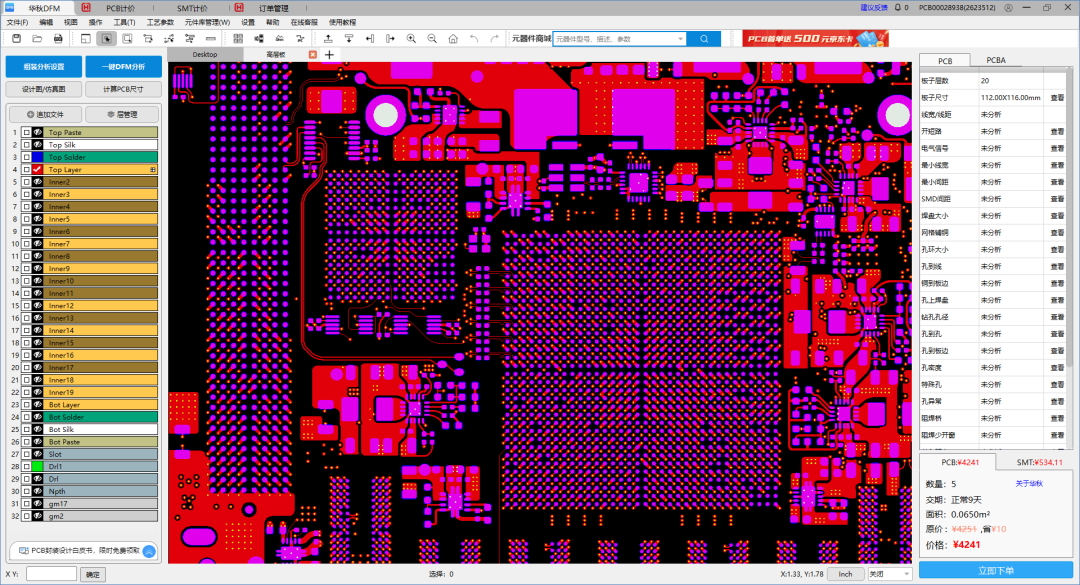Click the save icon in toolbar

coord(15,38)
